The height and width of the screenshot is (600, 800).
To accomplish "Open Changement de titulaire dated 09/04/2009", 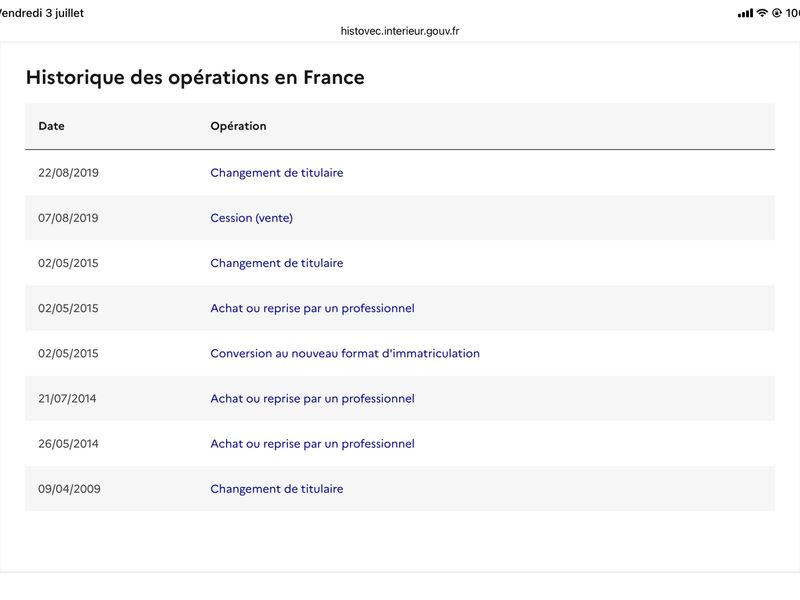I will click(x=277, y=489).
